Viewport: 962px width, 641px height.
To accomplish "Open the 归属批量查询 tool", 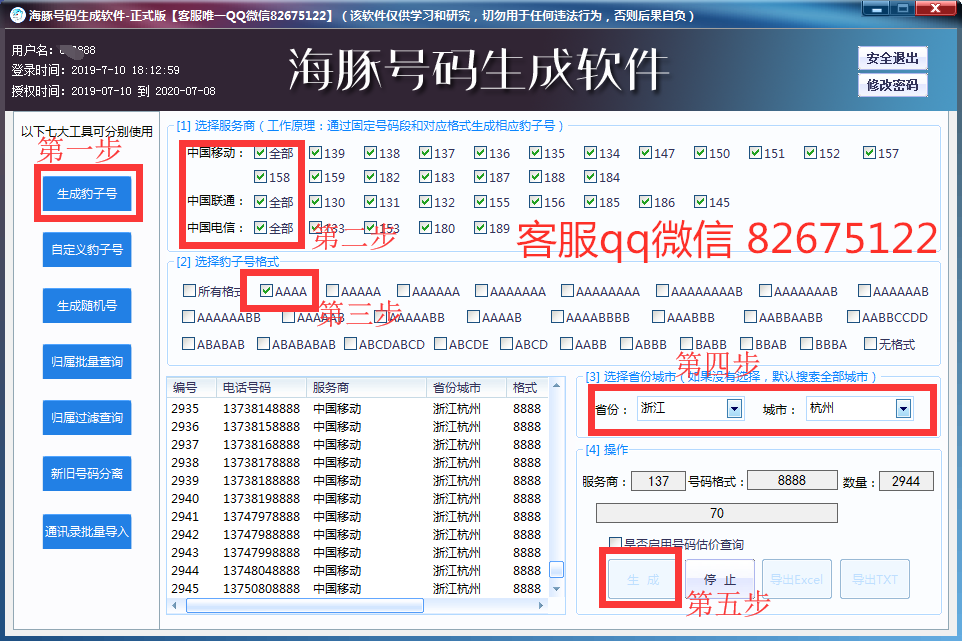I will [x=87, y=361].
